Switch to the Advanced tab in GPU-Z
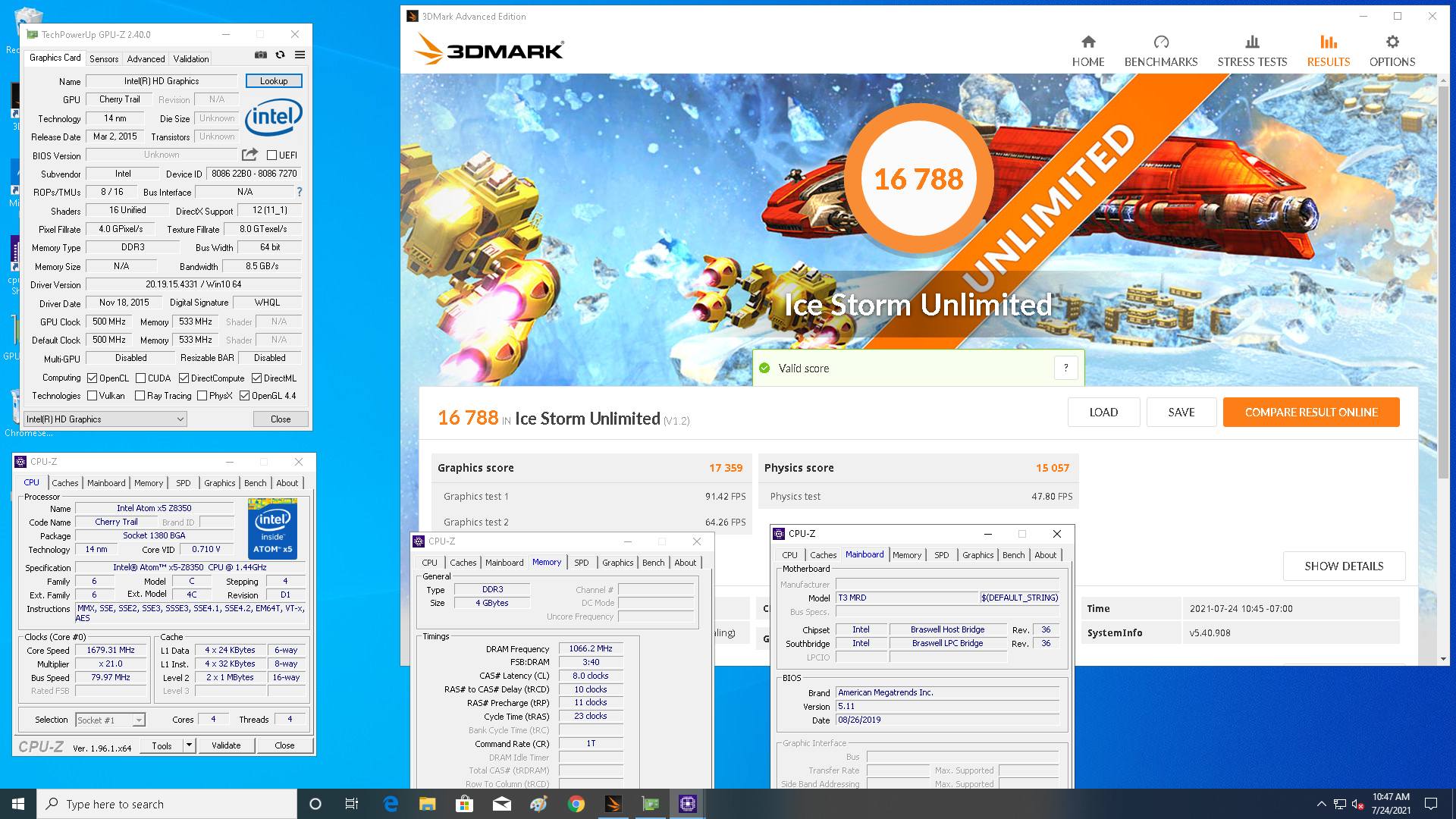The width and height of the screenshot is (1456, 819). coord(146,58)
